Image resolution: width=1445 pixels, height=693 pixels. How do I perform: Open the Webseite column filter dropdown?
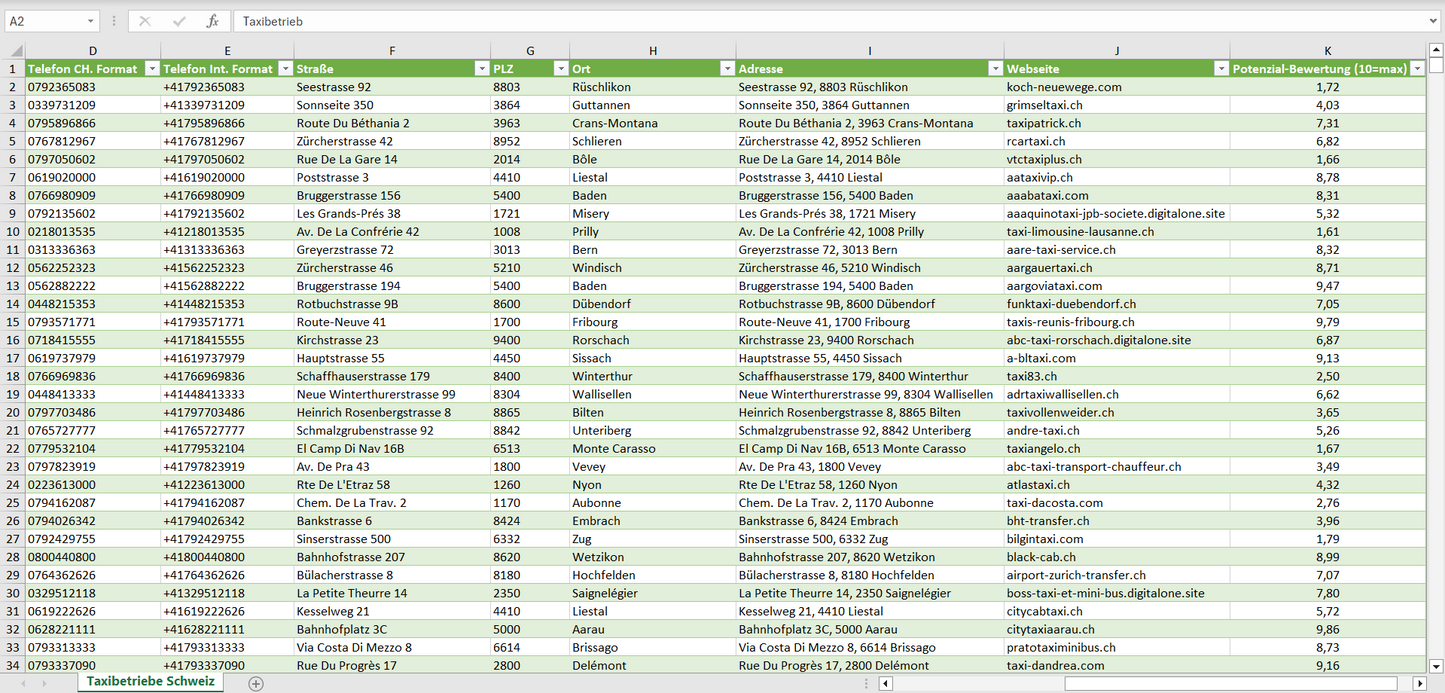1220,69
